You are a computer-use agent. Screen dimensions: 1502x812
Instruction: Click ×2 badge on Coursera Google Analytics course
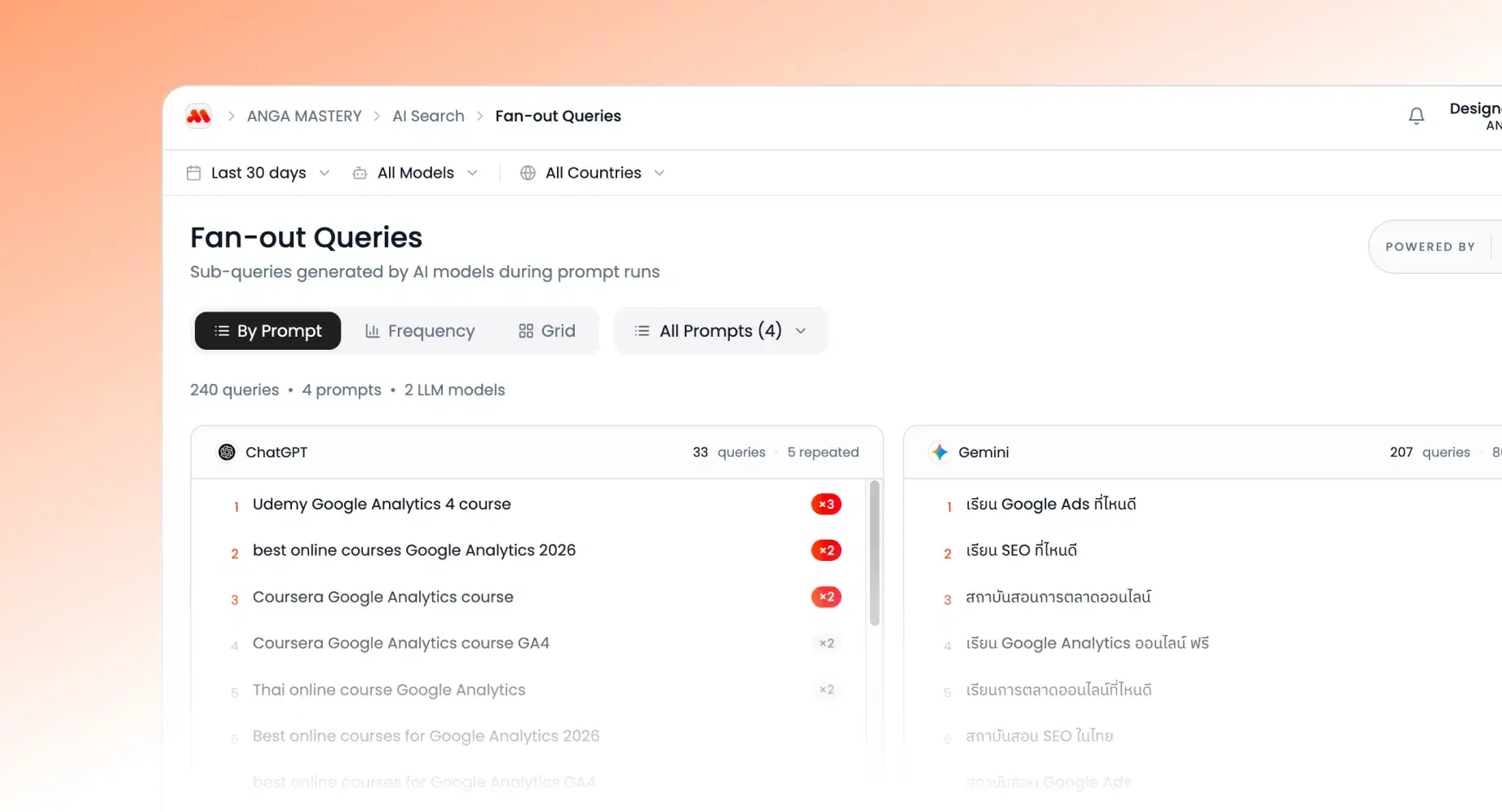tap(826, 597)
